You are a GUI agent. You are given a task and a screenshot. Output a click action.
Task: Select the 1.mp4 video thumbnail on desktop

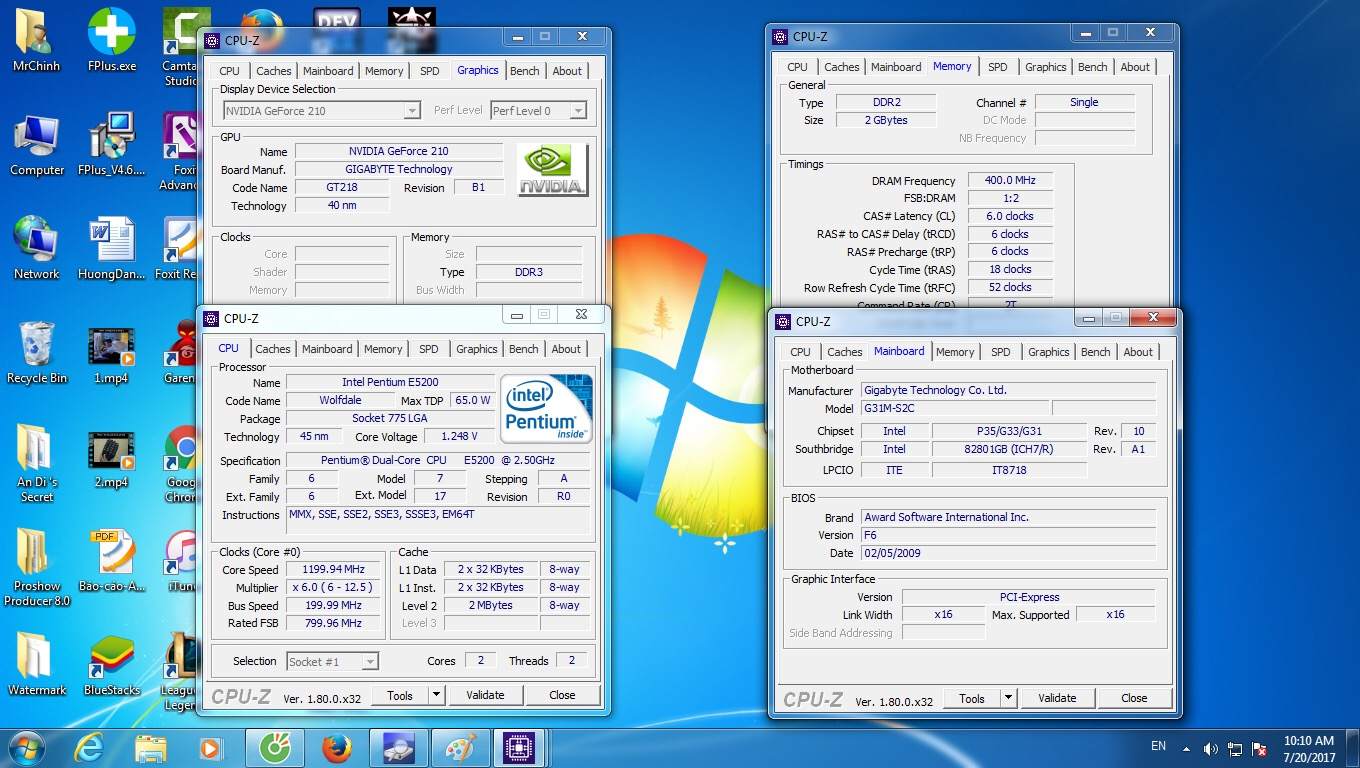click(x=111, y=346)
